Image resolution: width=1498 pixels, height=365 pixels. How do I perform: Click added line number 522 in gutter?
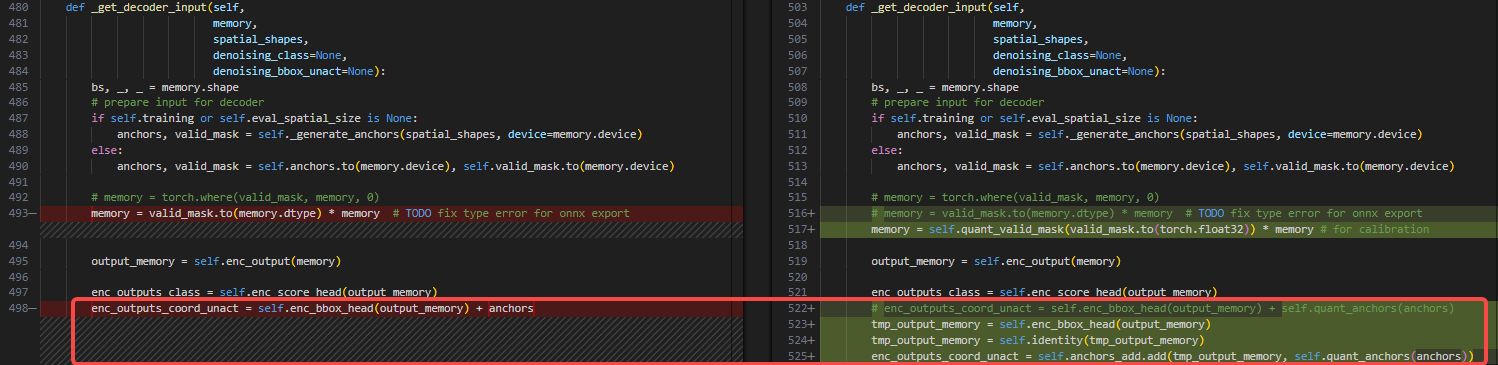pos(797,308)
